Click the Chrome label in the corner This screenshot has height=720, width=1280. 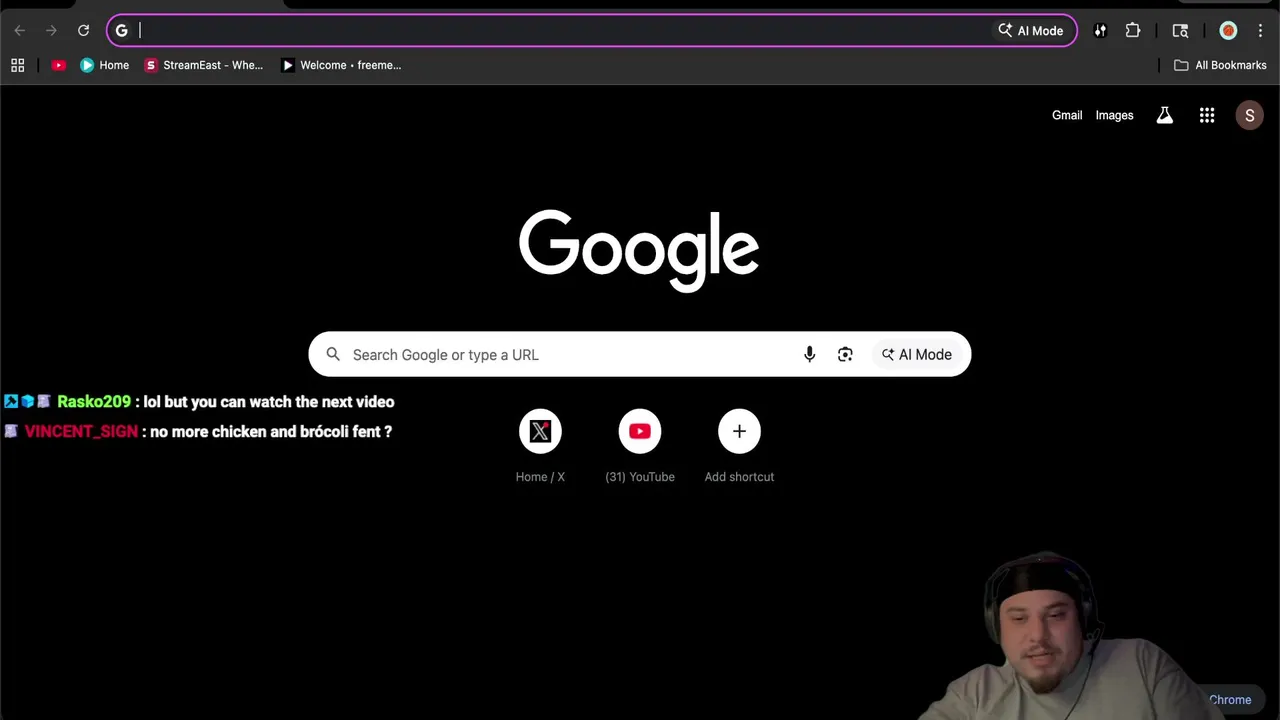pyautogui.click(x=1230, y=700)
